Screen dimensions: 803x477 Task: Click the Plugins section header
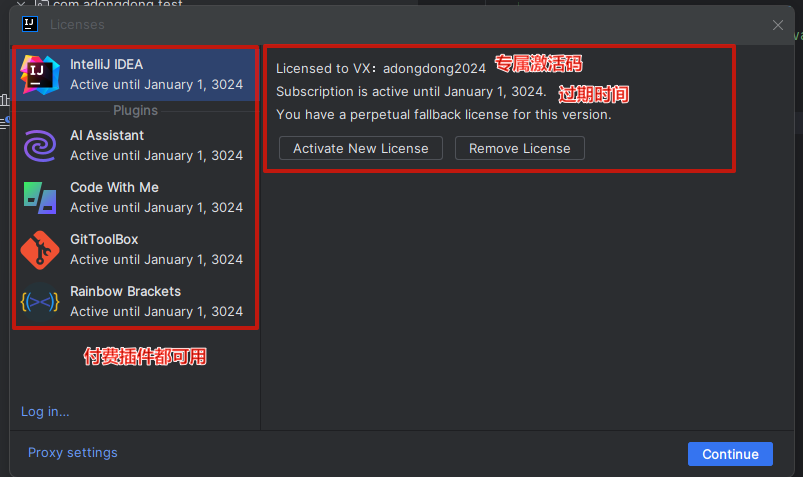[x=135, y=110]
